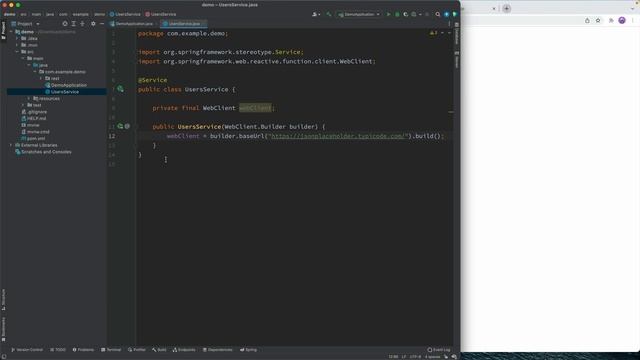This screenshot has width=640, height=360.
Task: Hide the Project panel
Action: pos(102,24)
